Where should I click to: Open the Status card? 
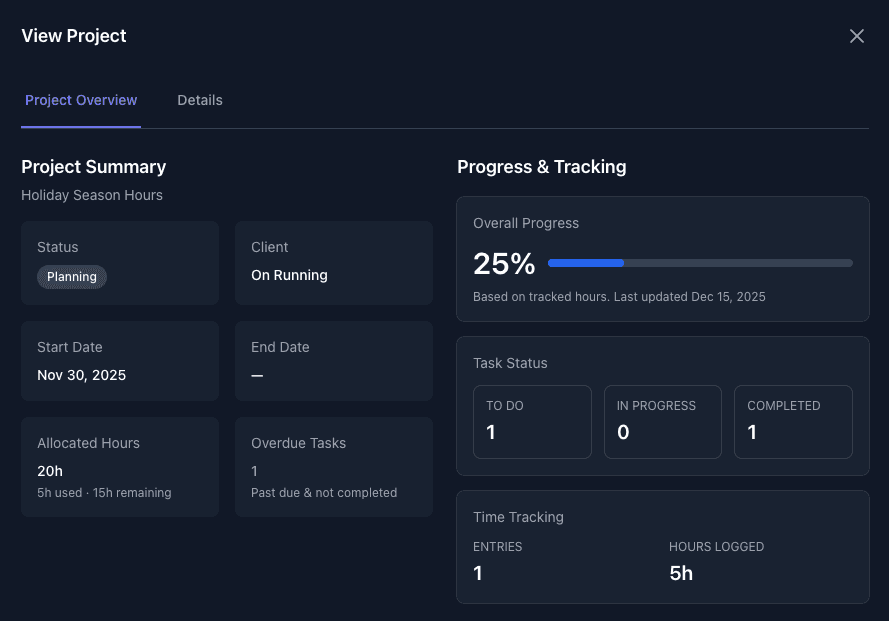(119, 262)
